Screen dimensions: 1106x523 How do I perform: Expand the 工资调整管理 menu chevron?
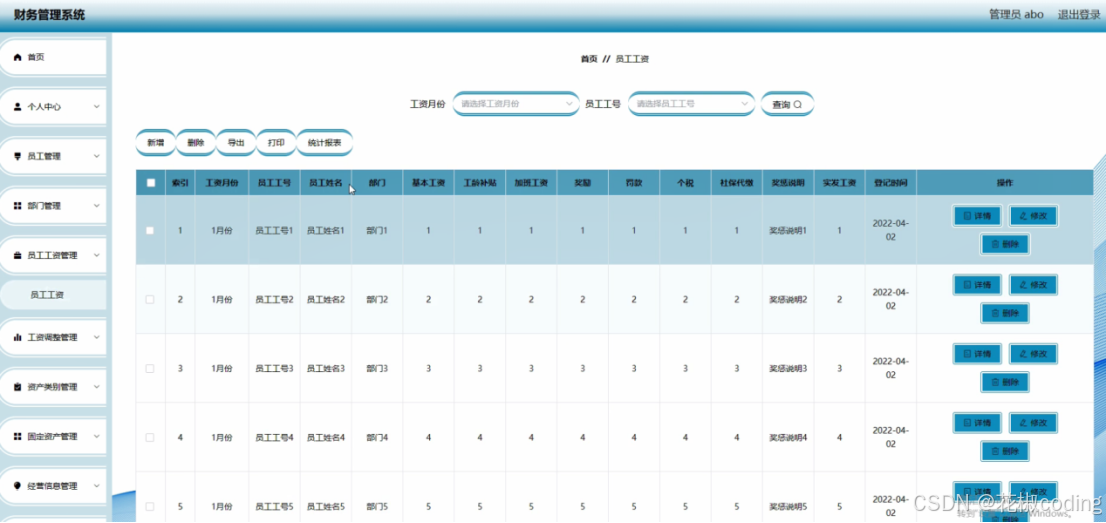97,337
